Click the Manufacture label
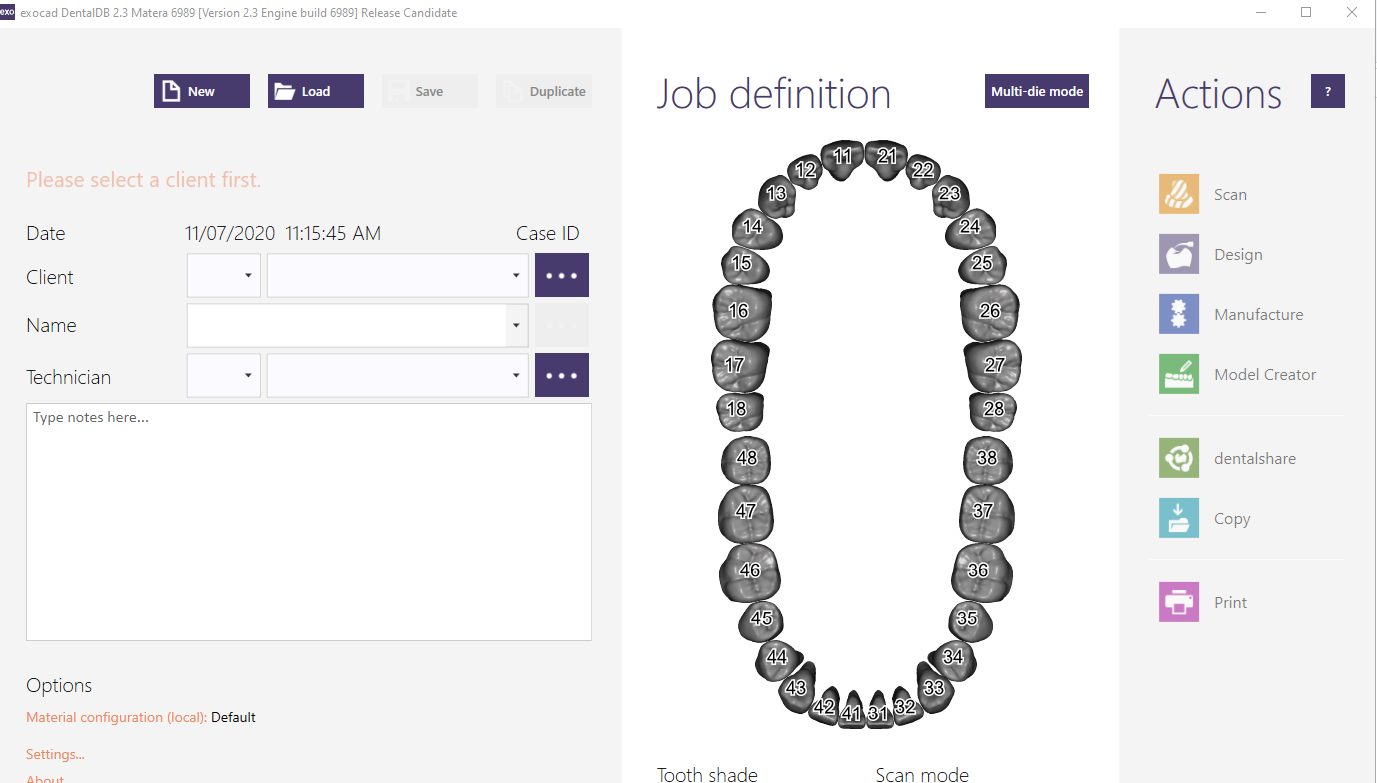This screenshot has width=1377, height=783. pyautogui.click(x=1259, y=315)
